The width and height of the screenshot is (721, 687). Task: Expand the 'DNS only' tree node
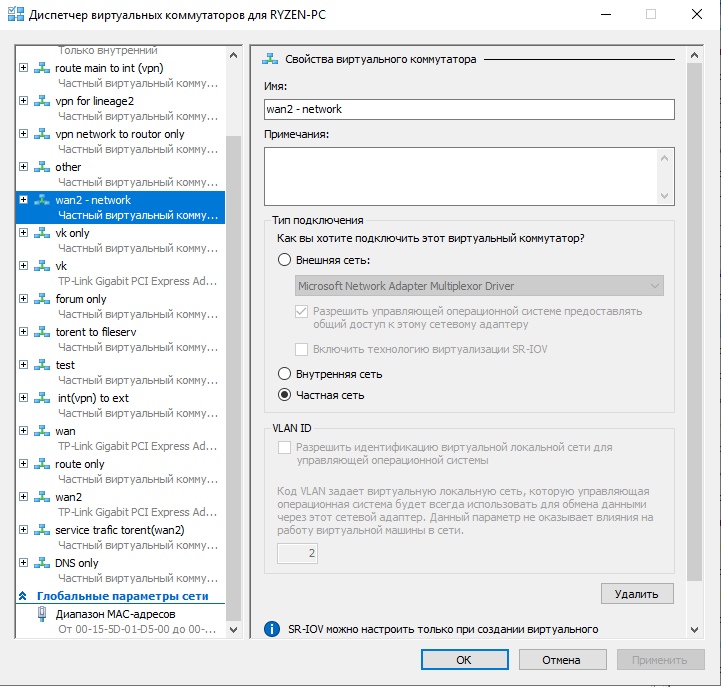pyautogui.click(x=23, y=563)
